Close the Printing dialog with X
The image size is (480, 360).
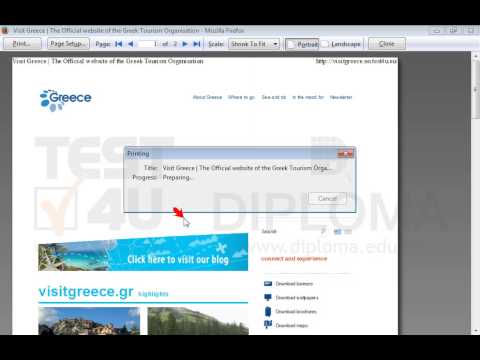[x=345, y=154]
